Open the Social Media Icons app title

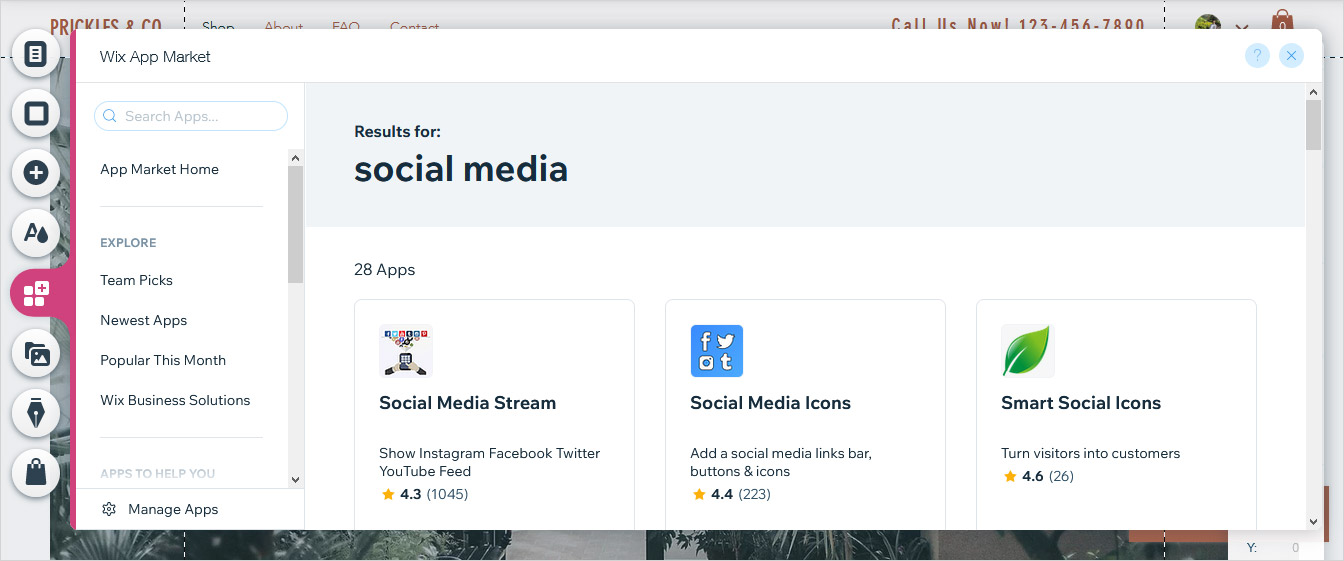coord(770,403)
